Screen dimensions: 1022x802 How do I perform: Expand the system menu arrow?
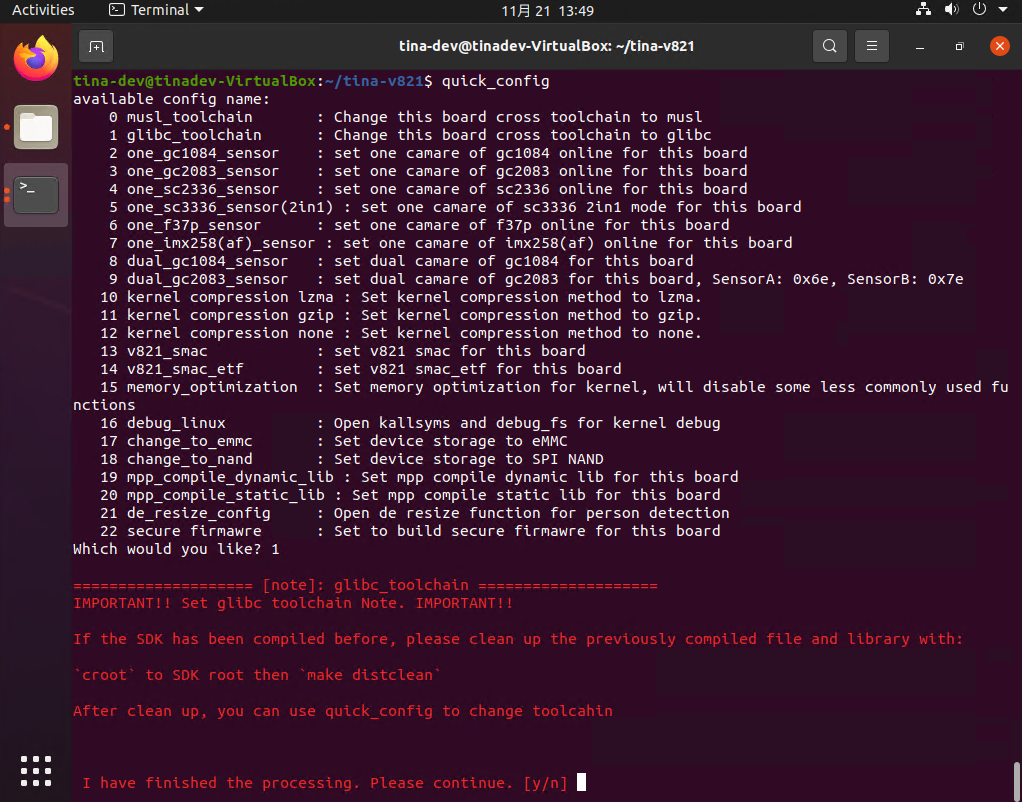[1002, 10]
